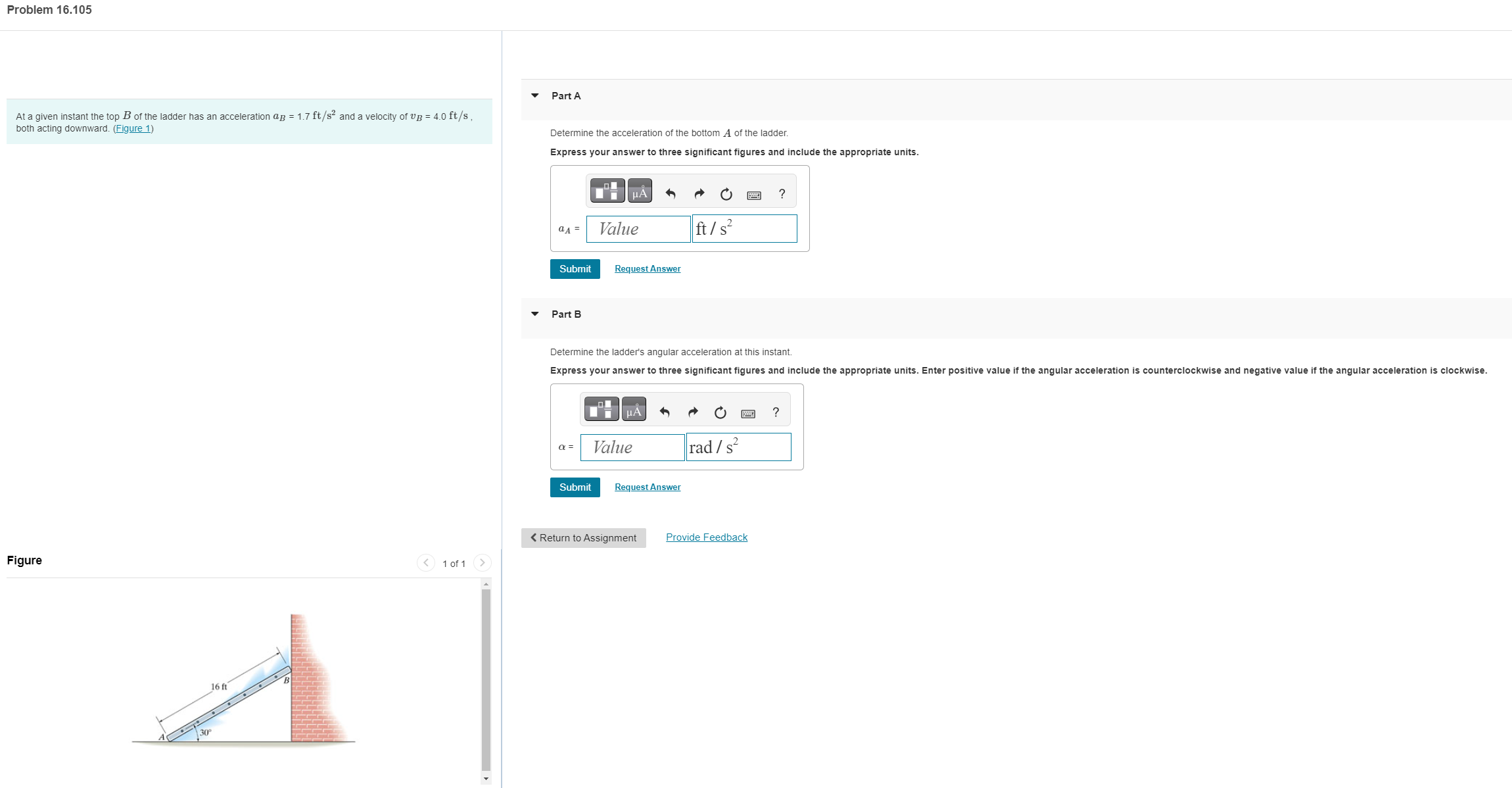The width and height of the screenshot is (1512, 788).
Task: Click the templates icon in Part A toolbar
Action: tap(607, 191)
